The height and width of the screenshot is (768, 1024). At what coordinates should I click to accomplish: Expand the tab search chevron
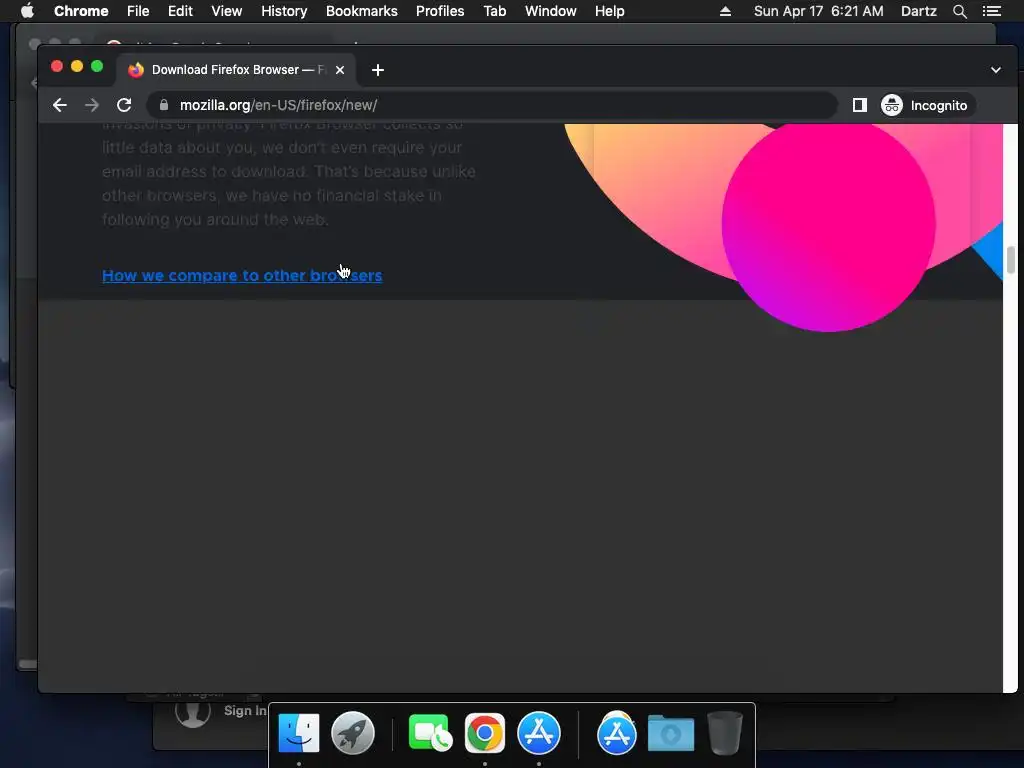pos(995,70)
